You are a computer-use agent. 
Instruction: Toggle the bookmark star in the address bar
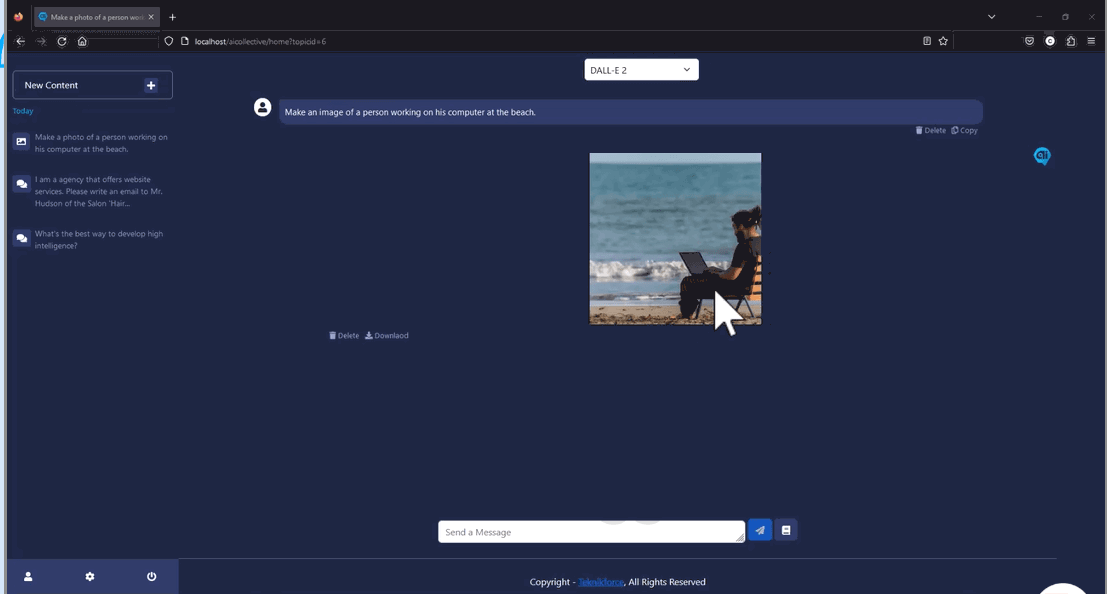[x=941, y=41]
